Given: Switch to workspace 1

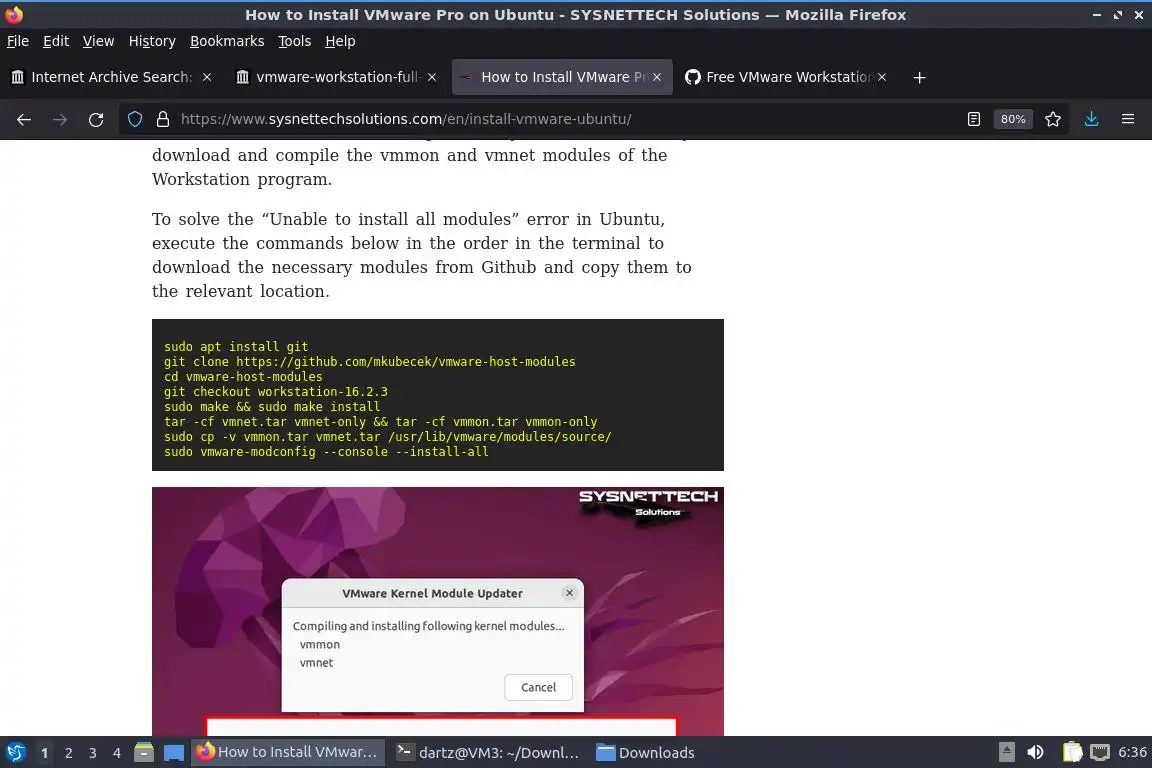Looking at the screenshot, I should pyautogui.click(x=44, y=753).
